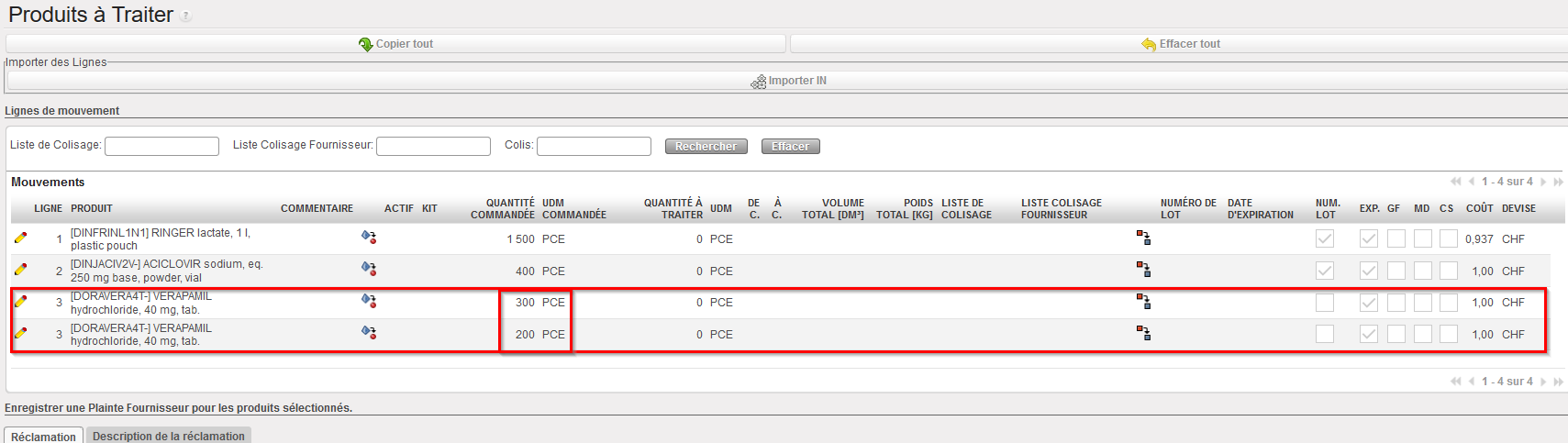This screenshot has width=1568, height=443.
Task: Toggle Num. Lot checkbox for VERAPAMIL 300 row
Action: pos(1325,303)
